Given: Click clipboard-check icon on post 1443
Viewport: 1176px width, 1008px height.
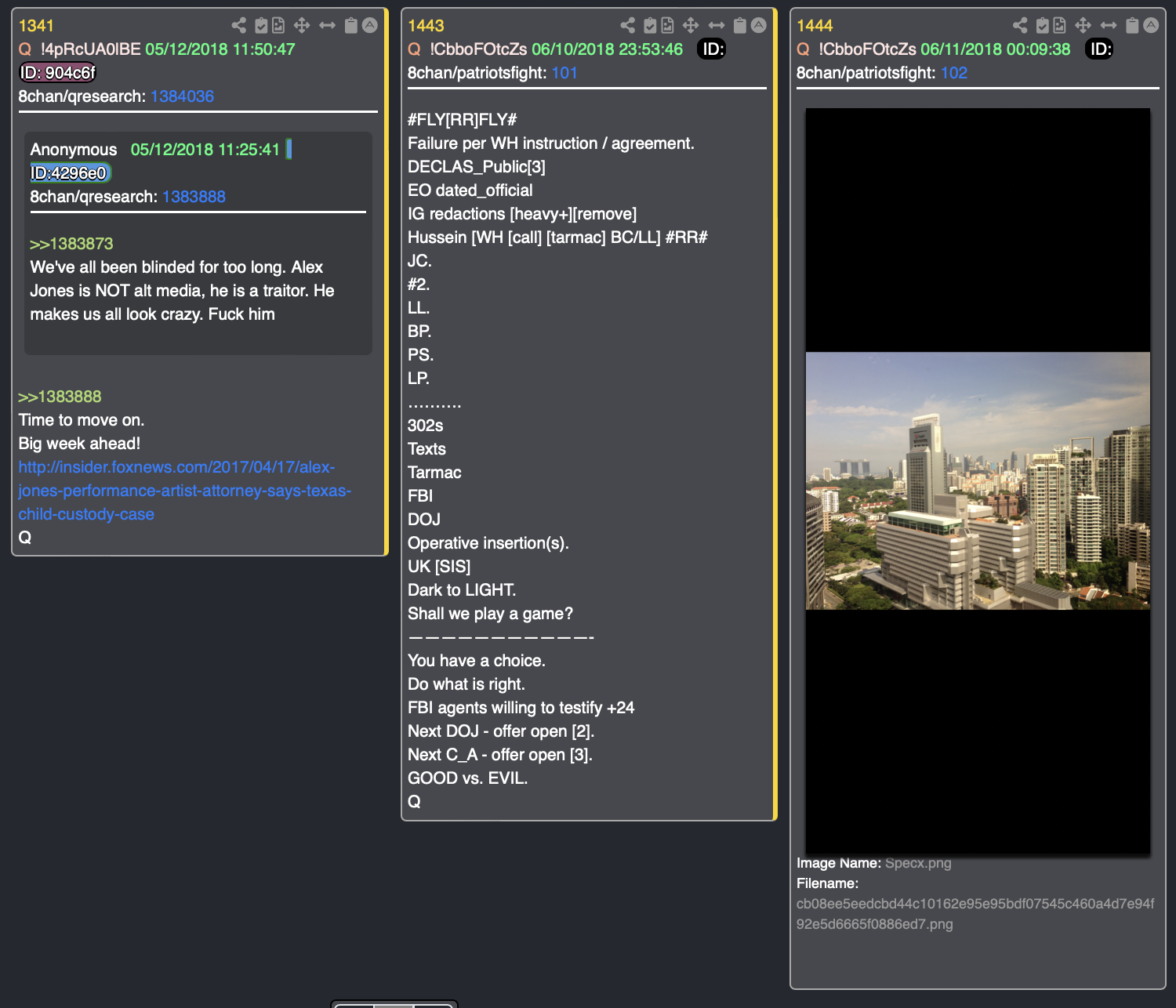Looking at the screenshot, I should pos(650,25).
